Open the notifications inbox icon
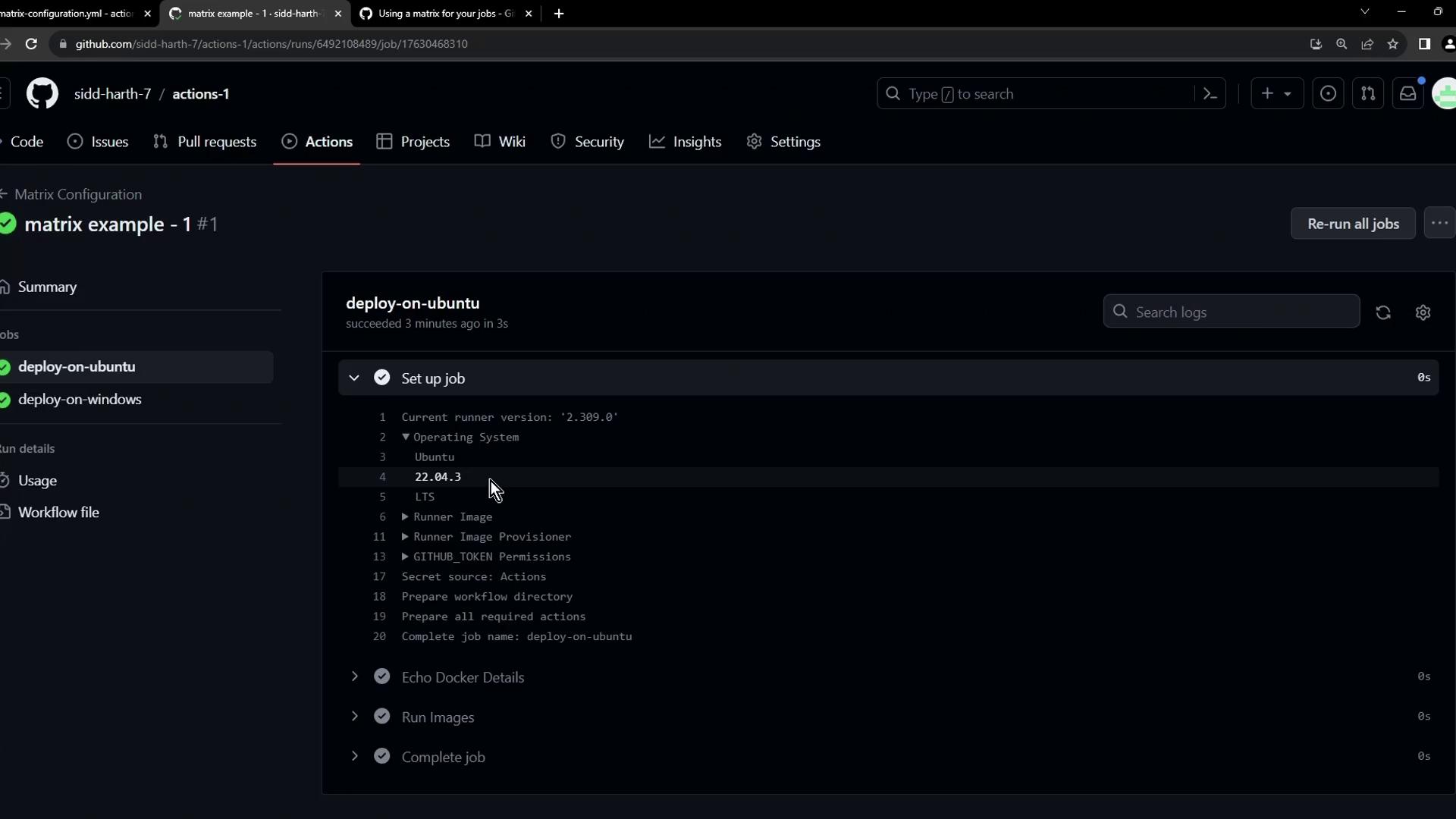Image resolution: width=1456 pixels, height=819 pixels. (x=1408, y=94)
